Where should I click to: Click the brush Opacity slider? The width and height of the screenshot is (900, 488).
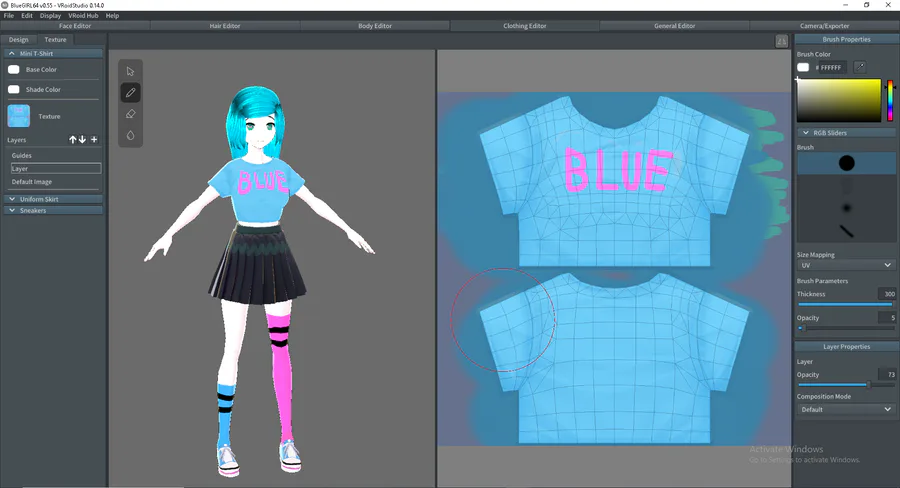coord(845,328)
